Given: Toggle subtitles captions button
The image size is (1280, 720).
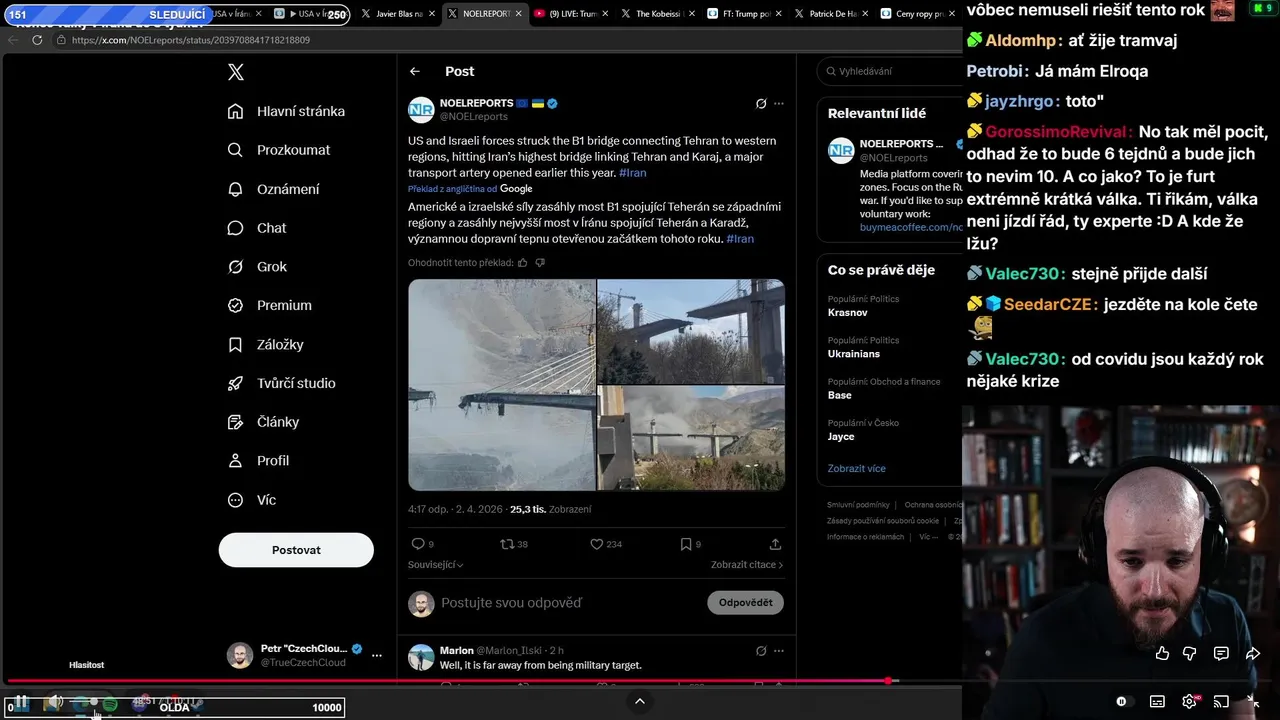Looking at the screenshot, I should click(x=1157, y=701).
